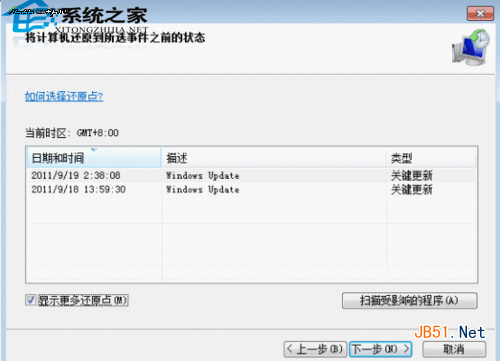Screen dimensions: 500x361
Task: Cancel the wizard with the '取消' button
Action: 454,349
